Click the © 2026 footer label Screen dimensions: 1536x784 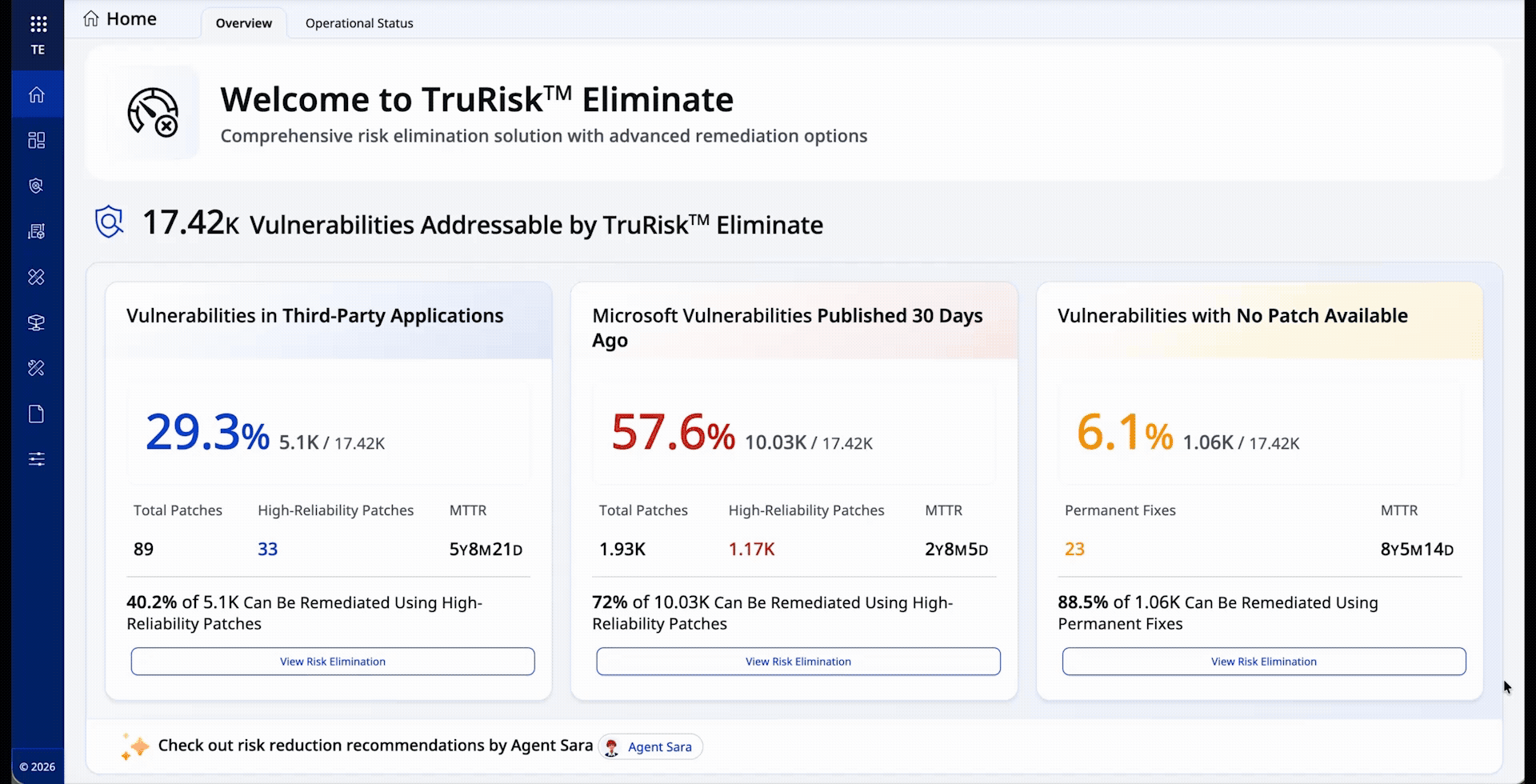tap(38, 766)
